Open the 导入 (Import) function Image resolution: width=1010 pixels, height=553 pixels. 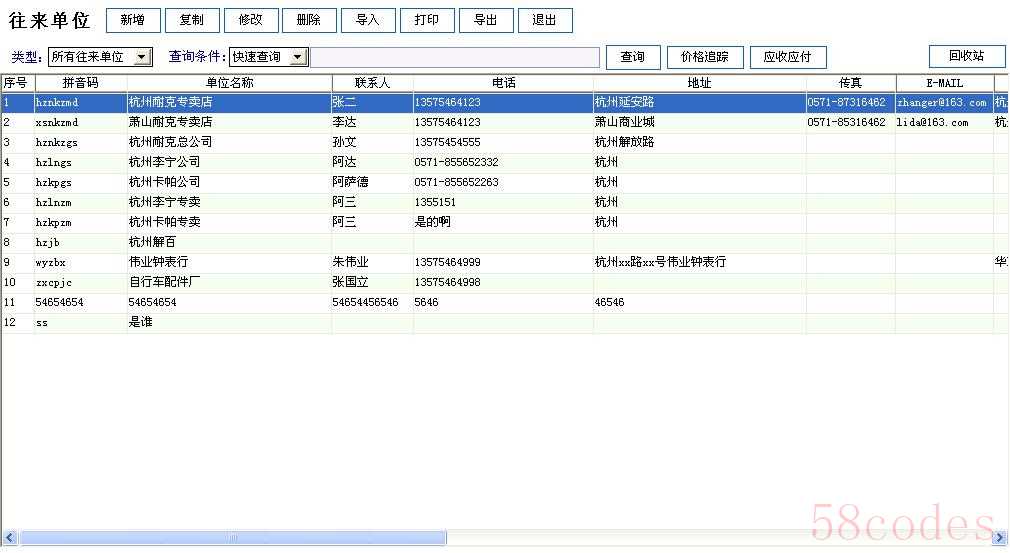coord(368,20)
